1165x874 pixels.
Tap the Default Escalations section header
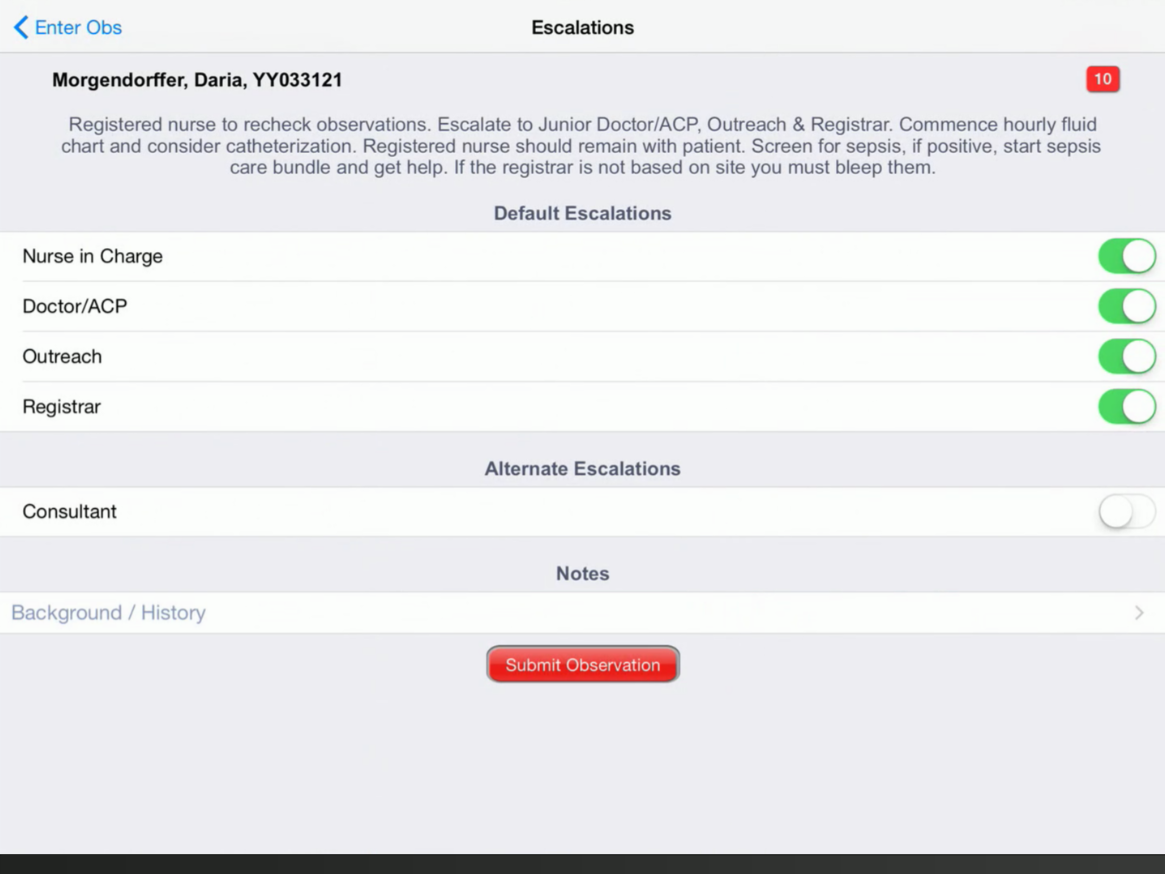(x=582, y=213)
